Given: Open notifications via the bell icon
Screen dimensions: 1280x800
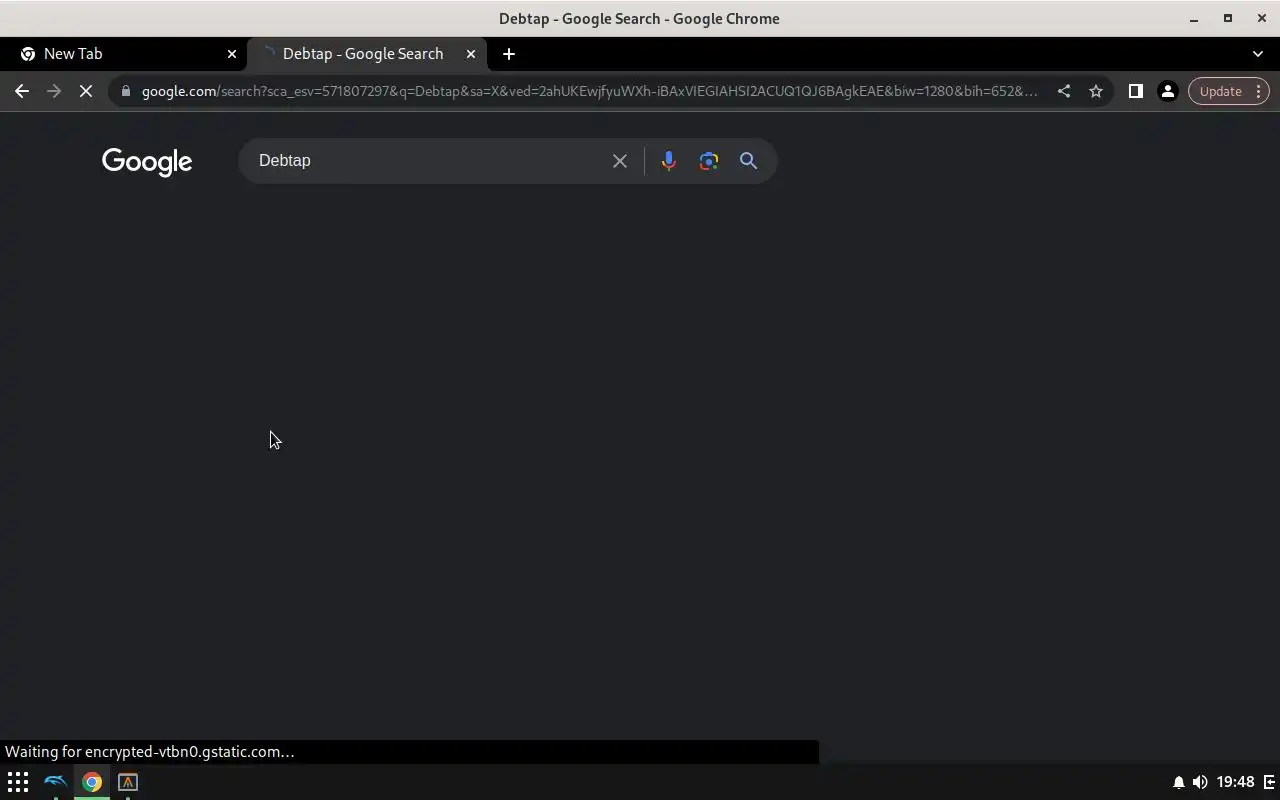Looking at the screenshot, I should pyautogui.click(x=1178, y=782).
